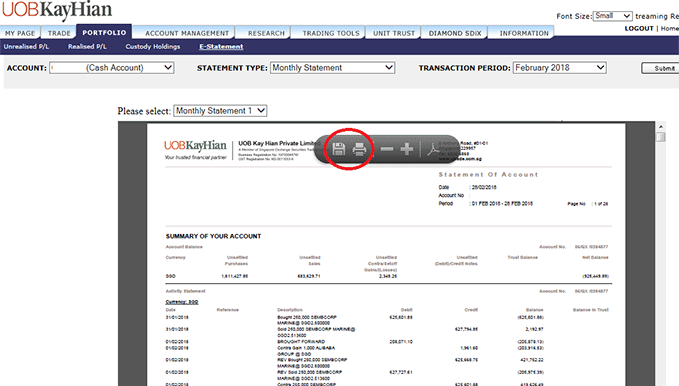This screenshot has height=386, width=679.
Task: Select the Unrealised P/L submenu
Action: point(26,46)
